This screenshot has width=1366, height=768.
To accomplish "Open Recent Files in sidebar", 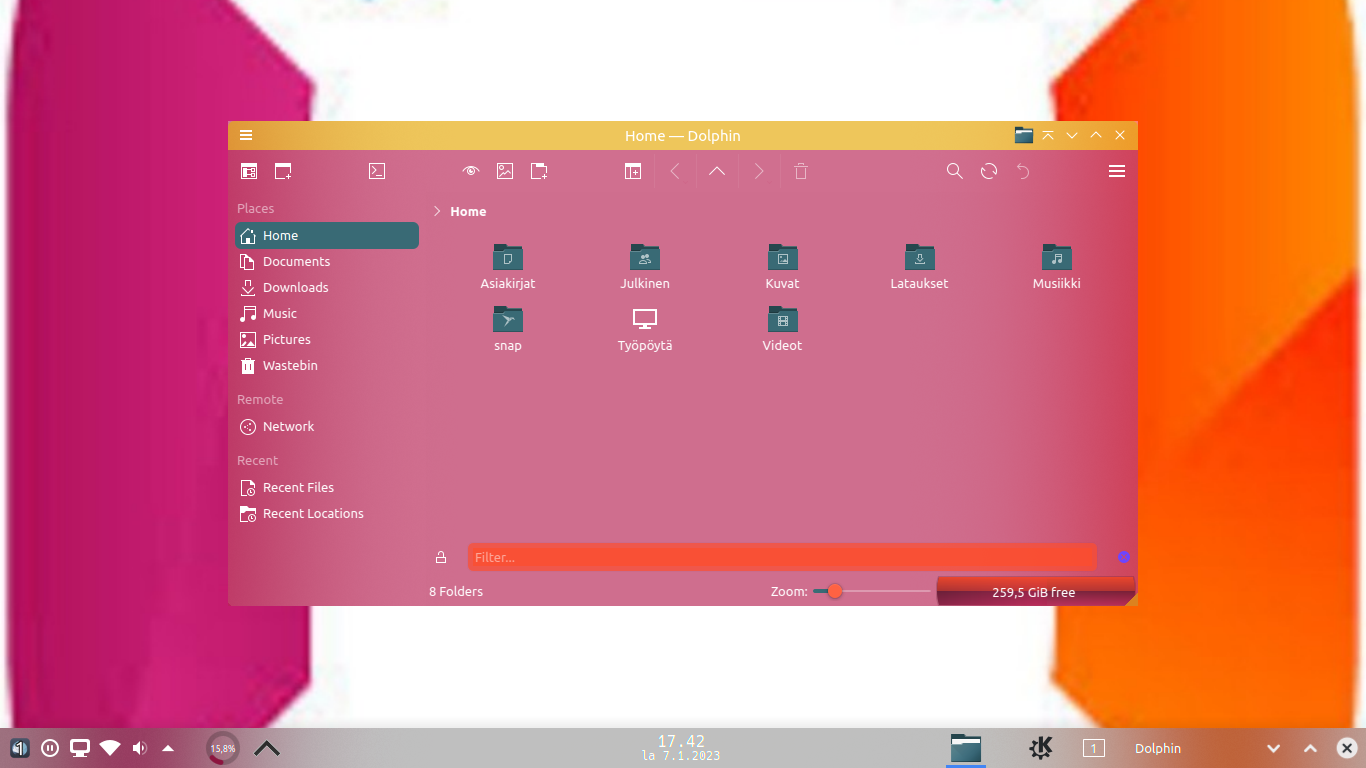I will point(327,487).
